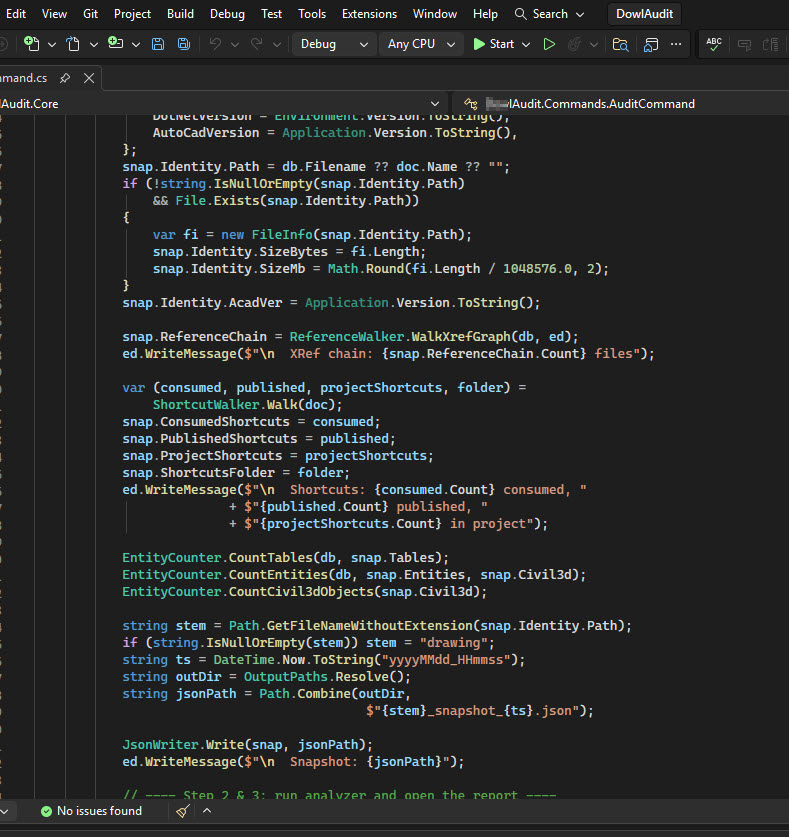Open the Project menu

[132, 14]
